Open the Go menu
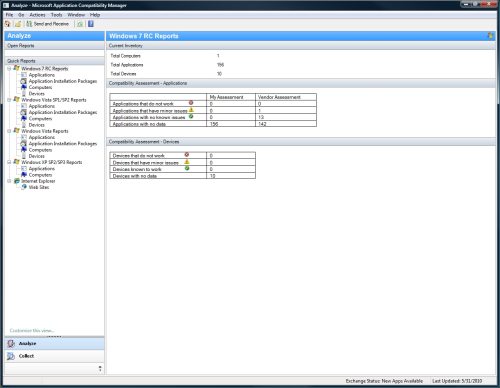 pos(21,15)
